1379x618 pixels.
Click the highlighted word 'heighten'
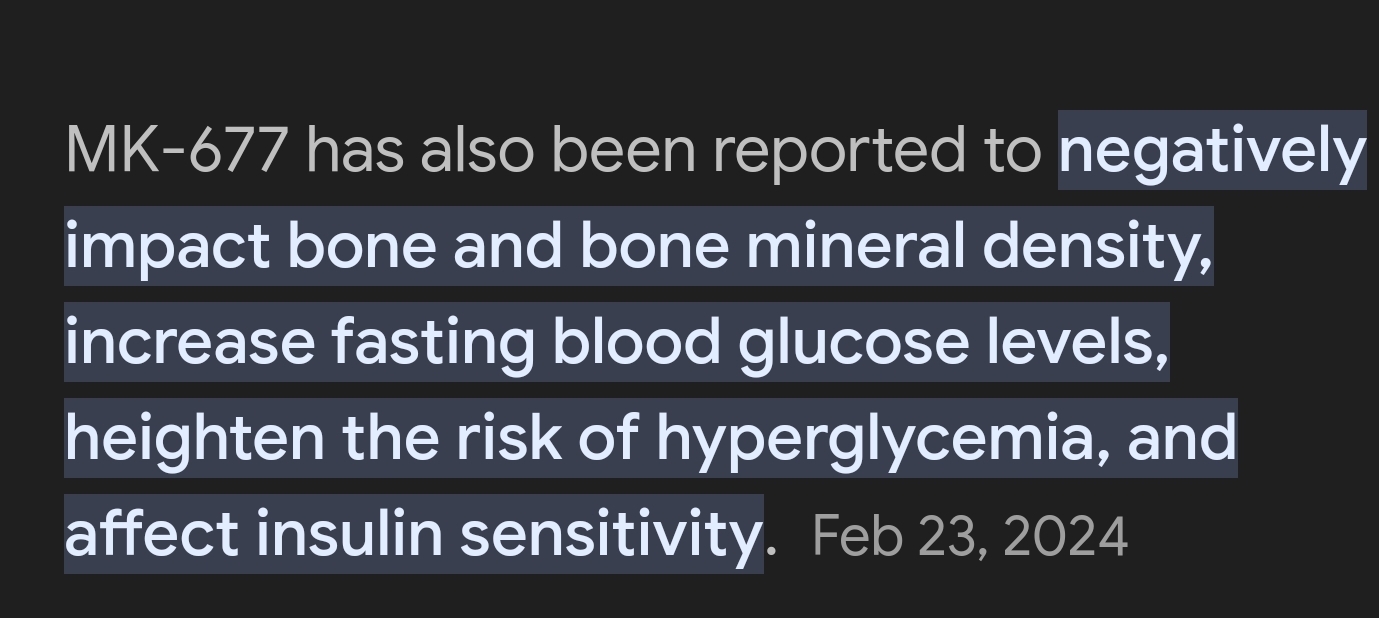pos(195,440)
